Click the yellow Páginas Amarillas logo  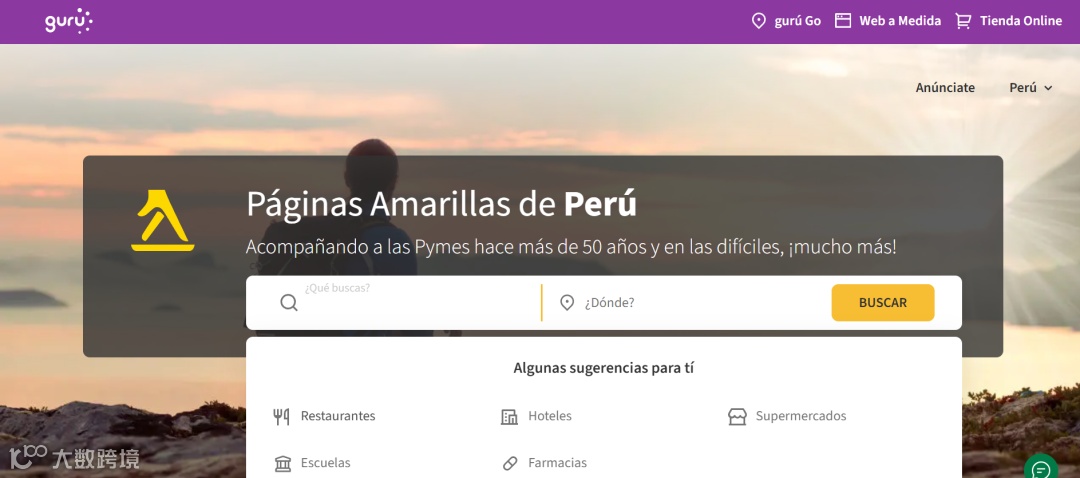[x=163, y=220]
